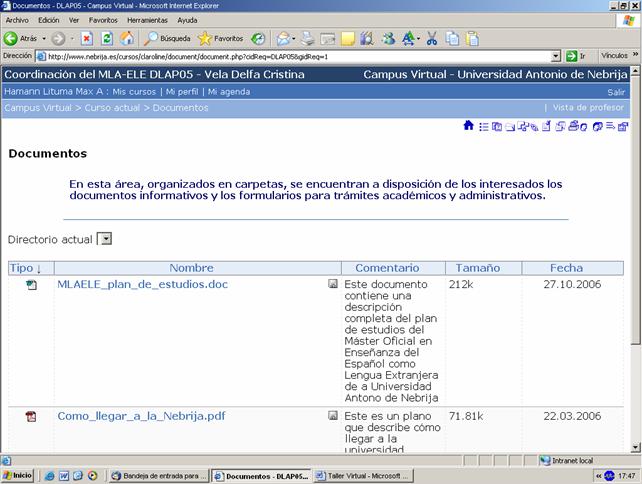Click the green Ir go button
The width and height of the screenshot is (642, 484).
tap(576, 57)
